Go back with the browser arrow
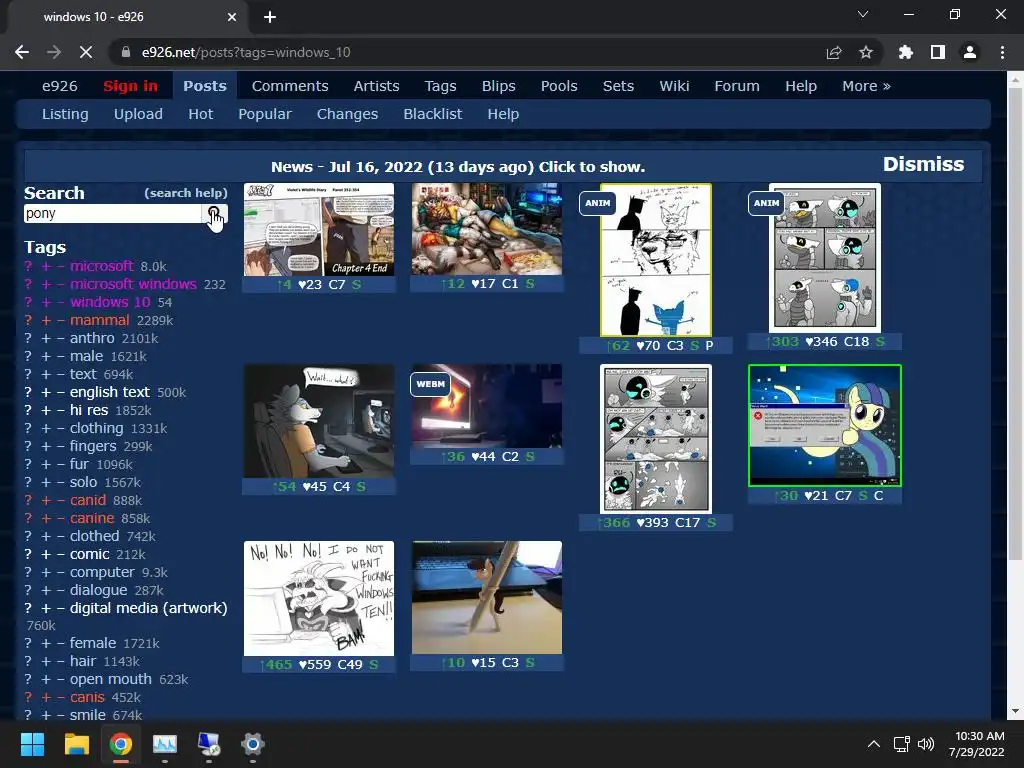 (x=22, y=52)
